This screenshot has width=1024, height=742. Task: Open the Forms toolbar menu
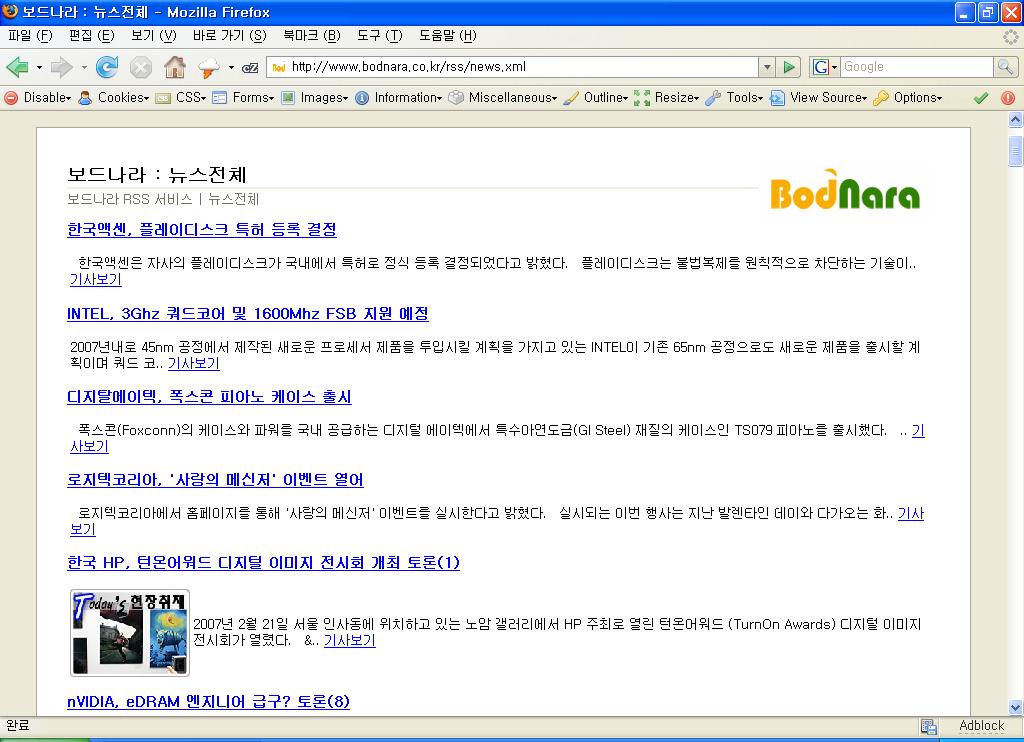coord(244,98)
